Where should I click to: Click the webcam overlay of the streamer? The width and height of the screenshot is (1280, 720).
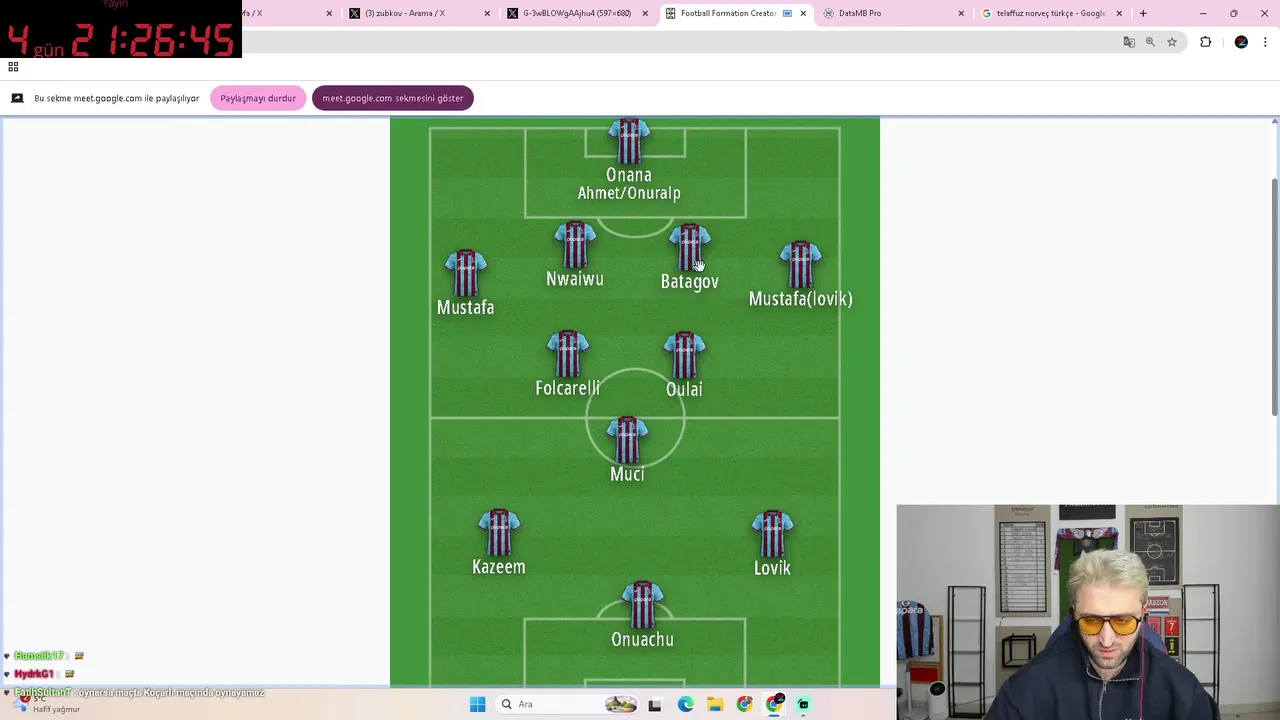(1088, 612)
